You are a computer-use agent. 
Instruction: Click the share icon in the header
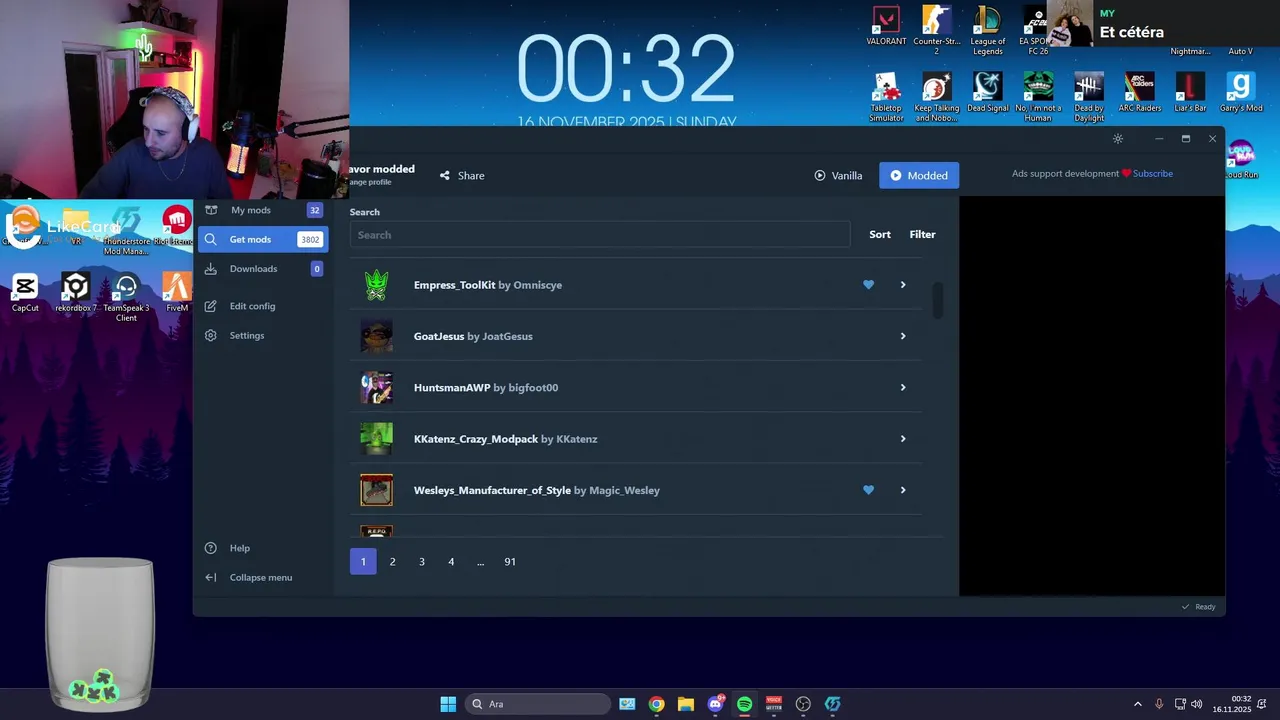[x=445, y=175]
